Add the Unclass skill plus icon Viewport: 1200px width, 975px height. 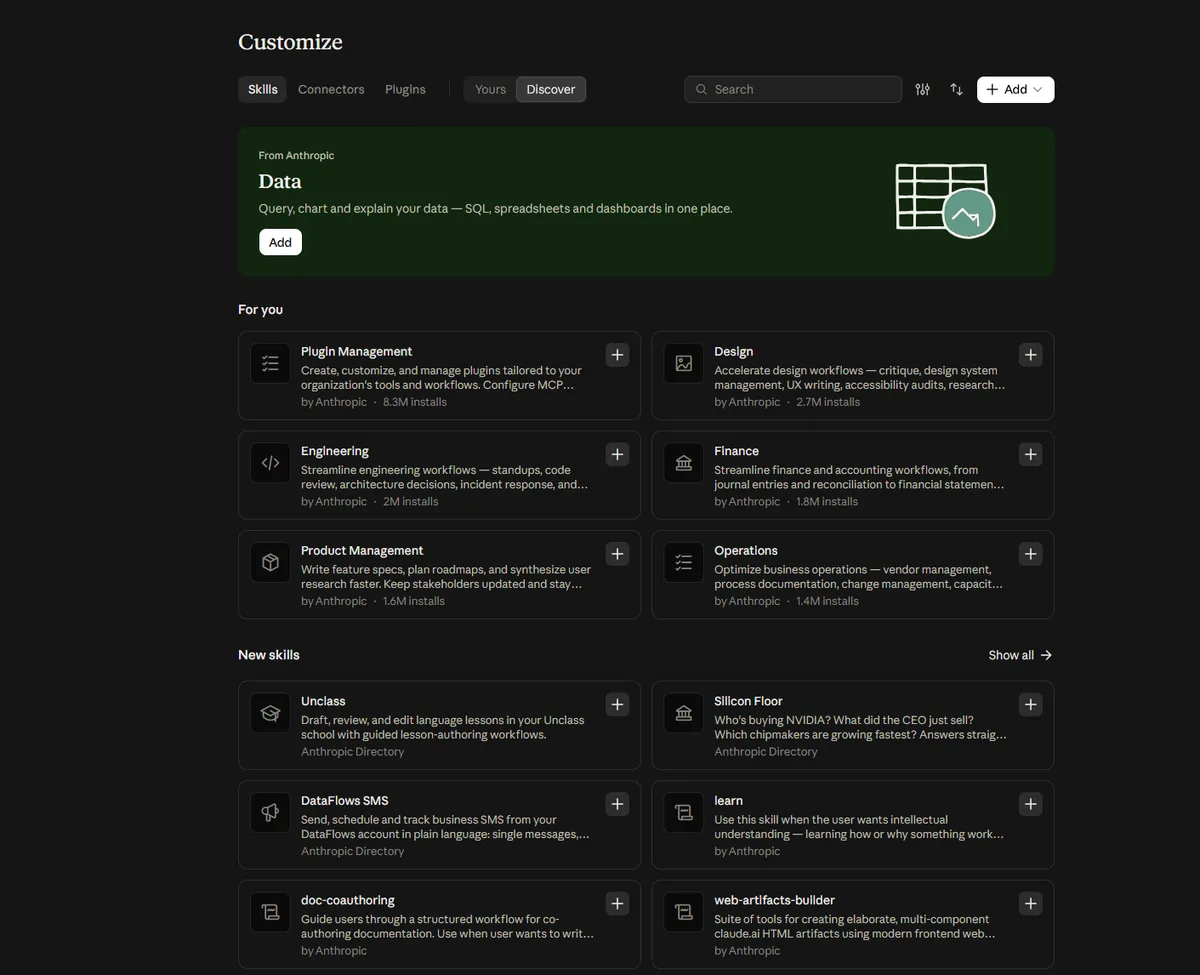pos(617,704)
